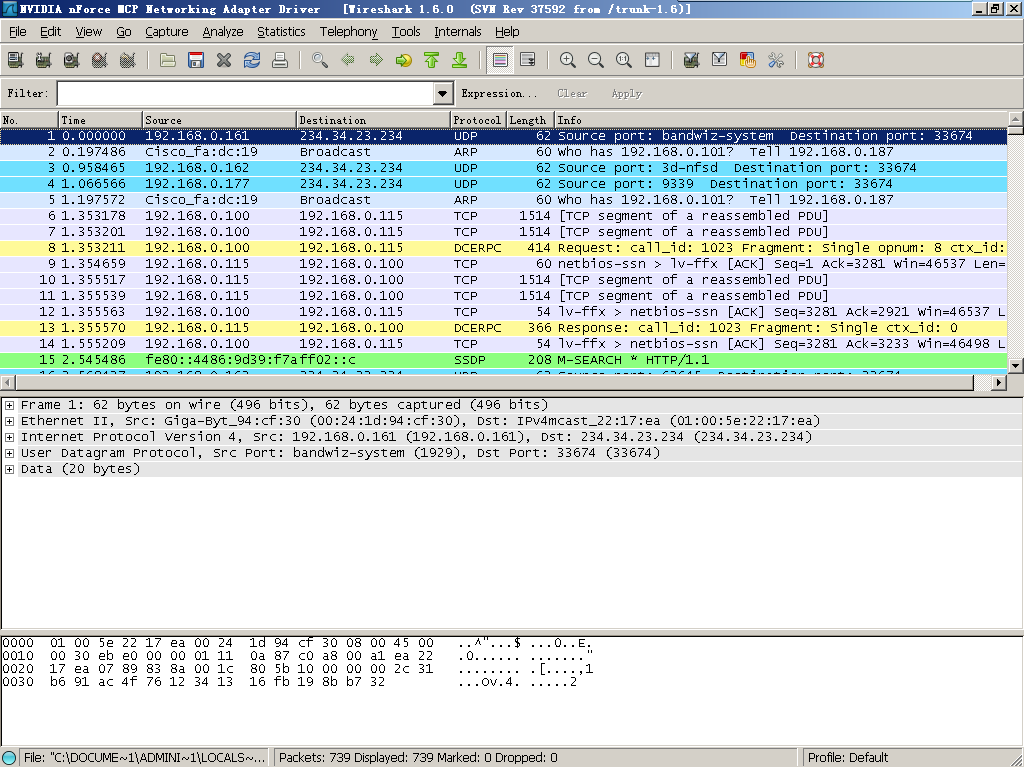
Task: Jump to the last packet
Action: tap(460, 61)
